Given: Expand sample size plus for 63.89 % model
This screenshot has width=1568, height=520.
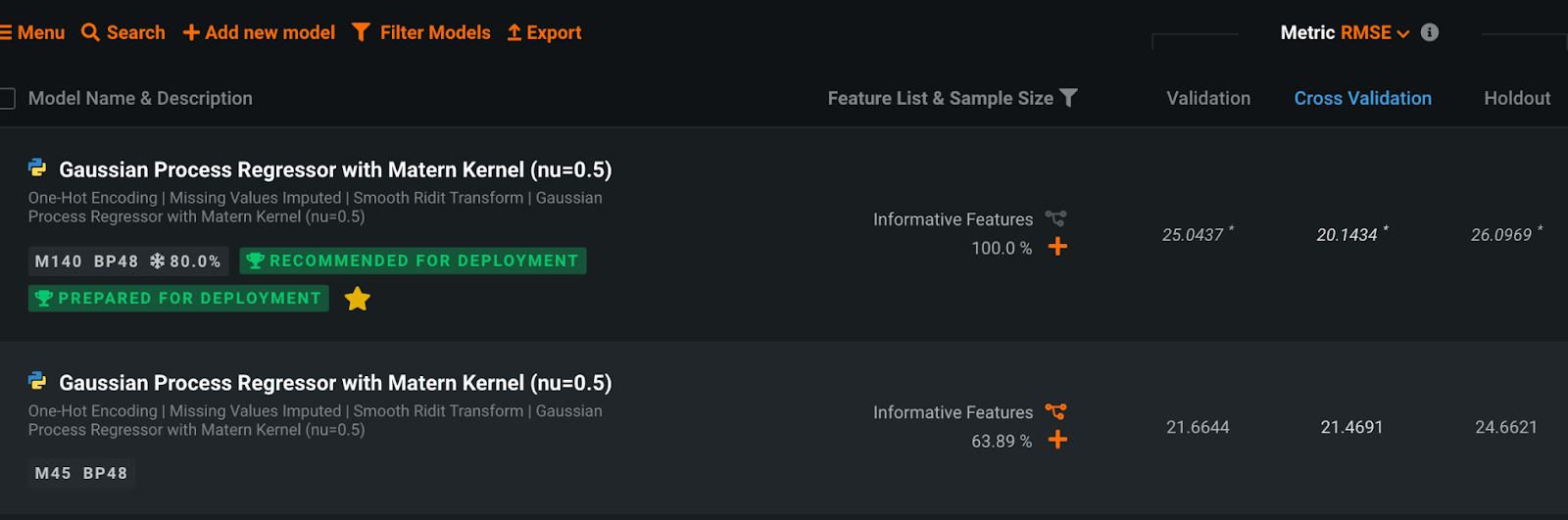Looking at the screenshot, I should [x=1057, y=440].
